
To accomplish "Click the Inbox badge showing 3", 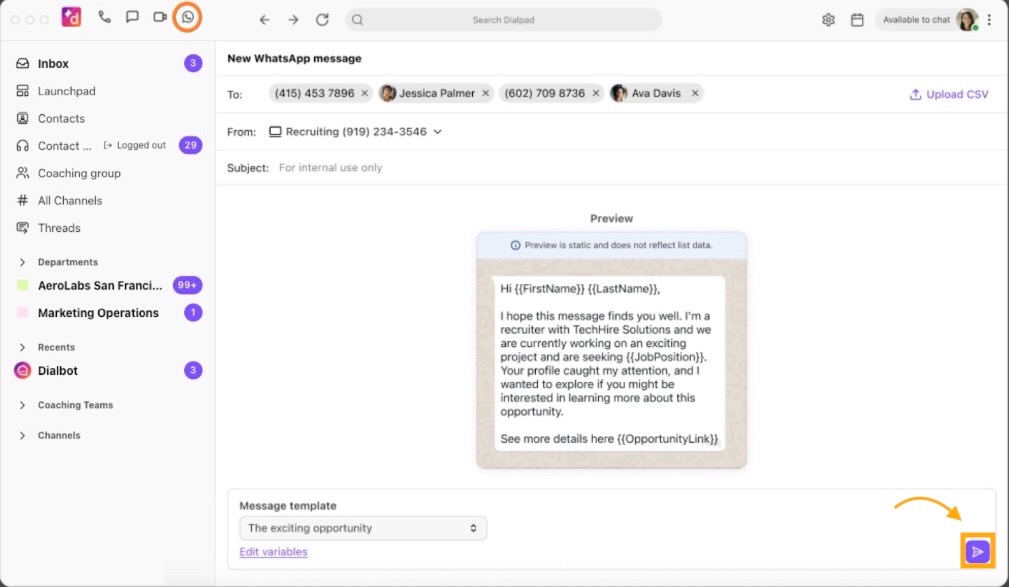I will coord(193,63).
